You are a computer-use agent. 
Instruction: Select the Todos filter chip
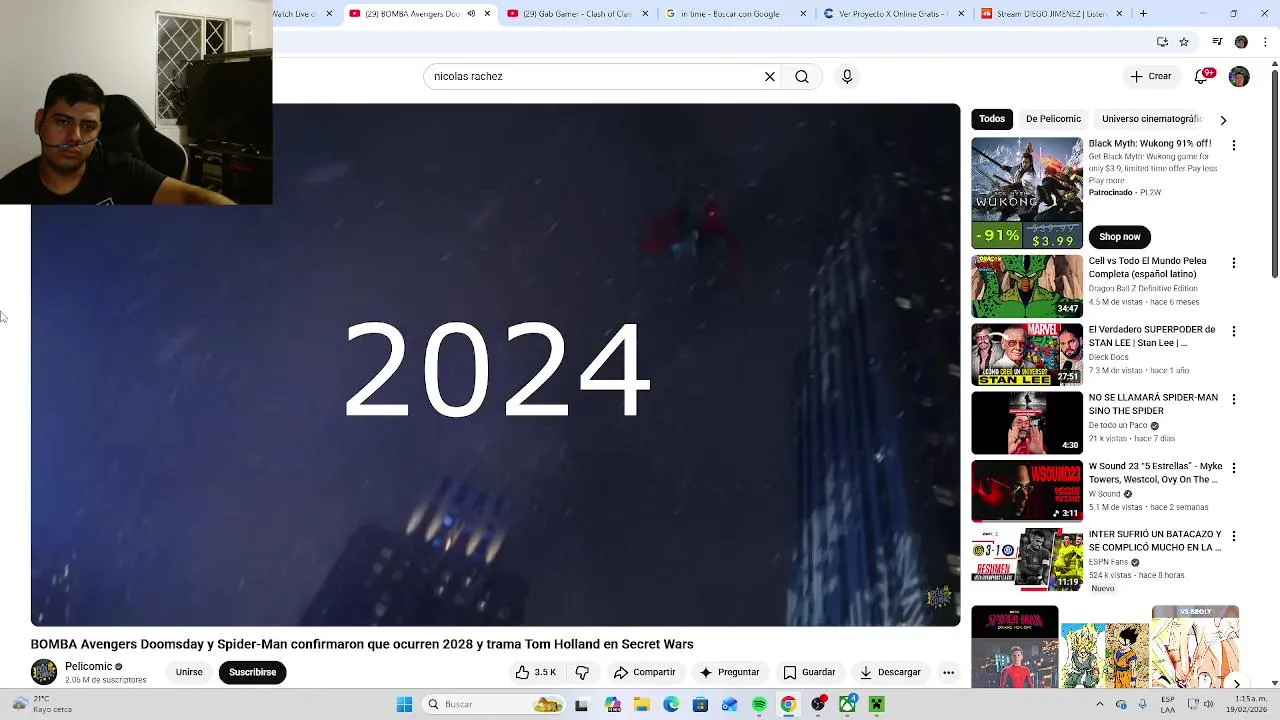(x=992, y=119)
